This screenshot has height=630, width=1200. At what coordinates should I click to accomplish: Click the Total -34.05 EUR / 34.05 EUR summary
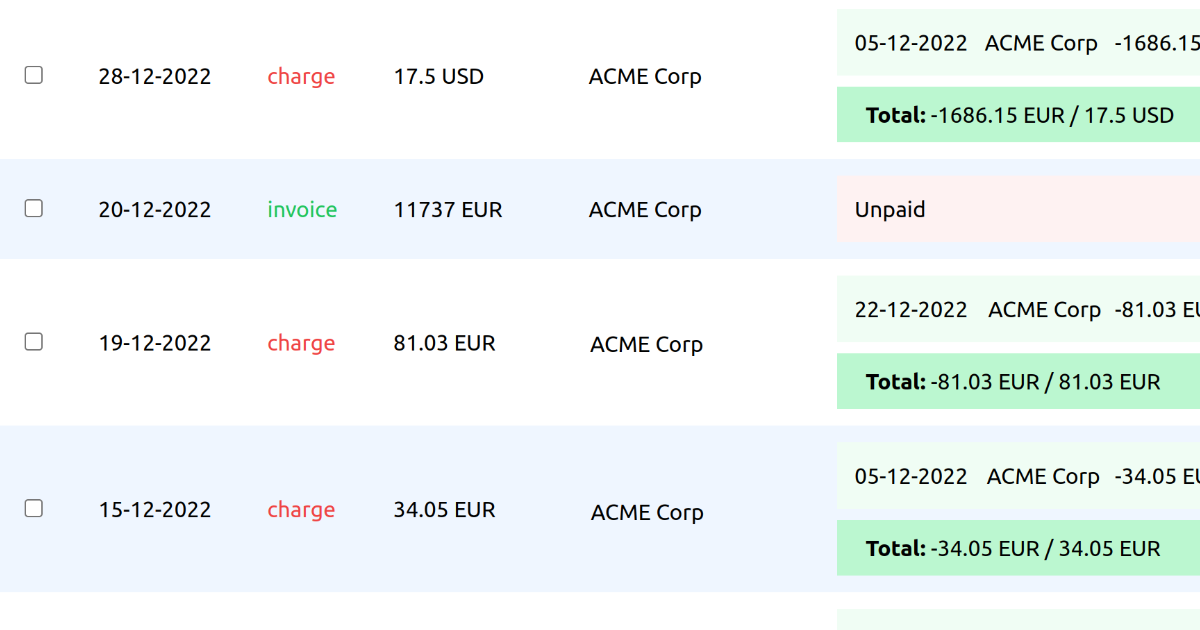pos(1013,548)
